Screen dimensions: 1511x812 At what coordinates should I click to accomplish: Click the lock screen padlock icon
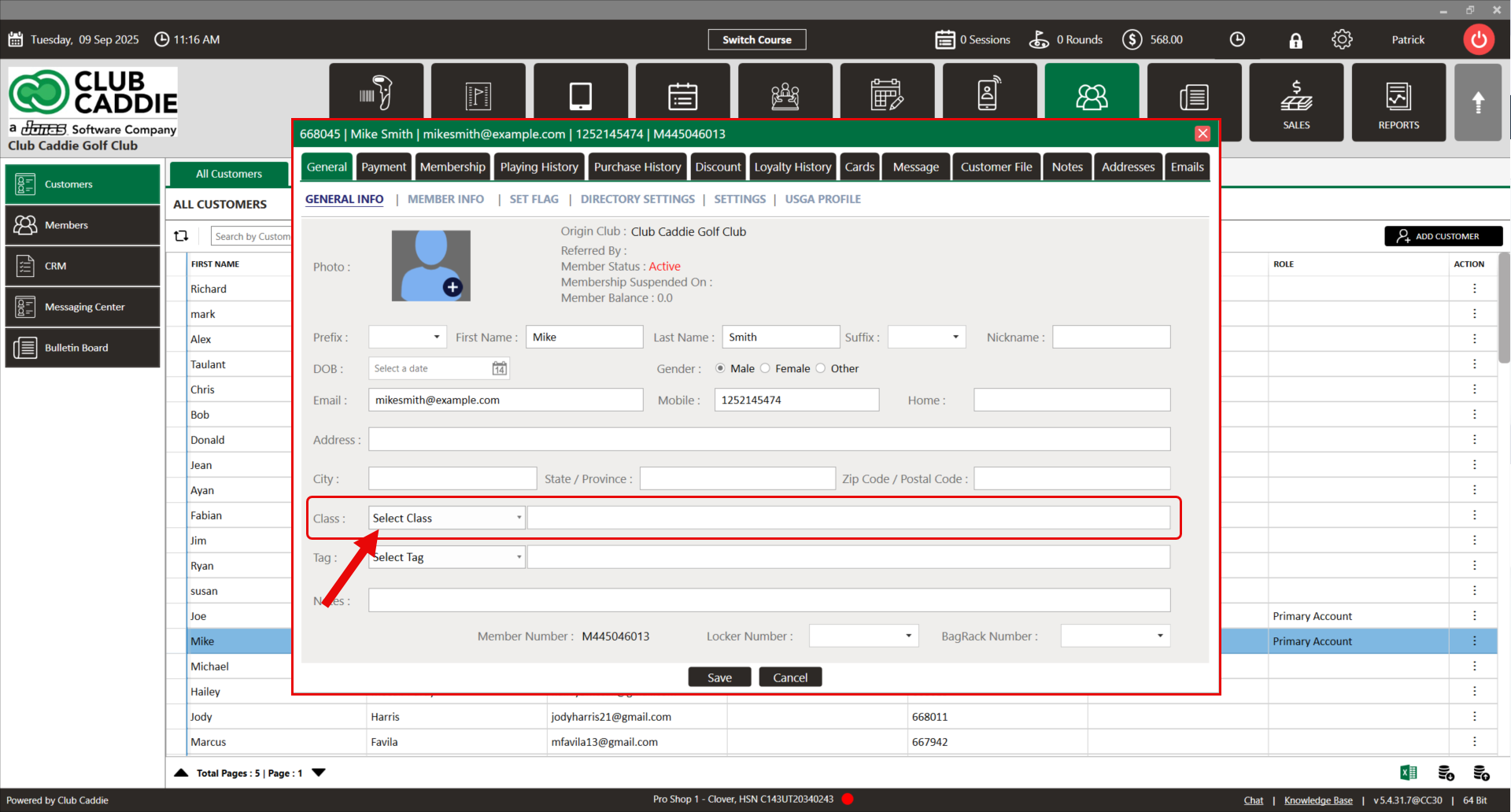click(1295, 40)
